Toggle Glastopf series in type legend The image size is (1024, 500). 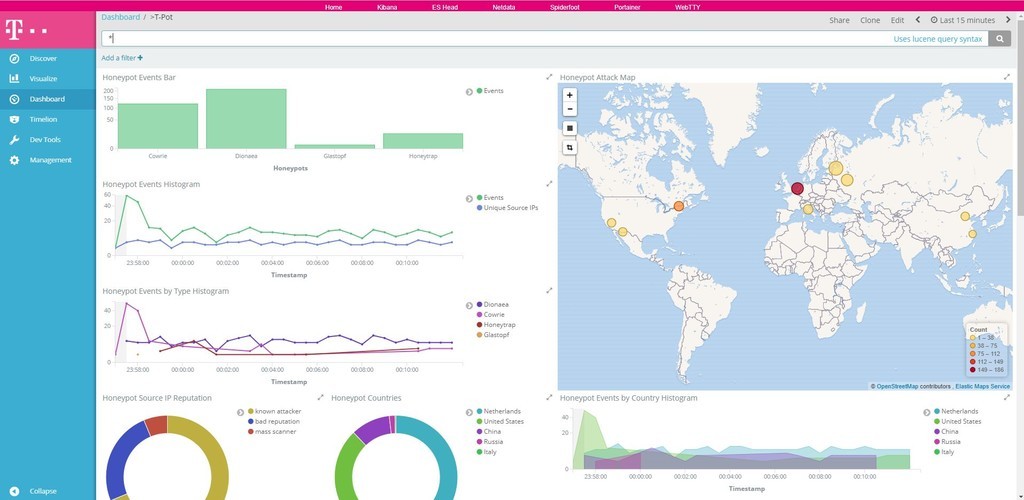click(493, 335)
